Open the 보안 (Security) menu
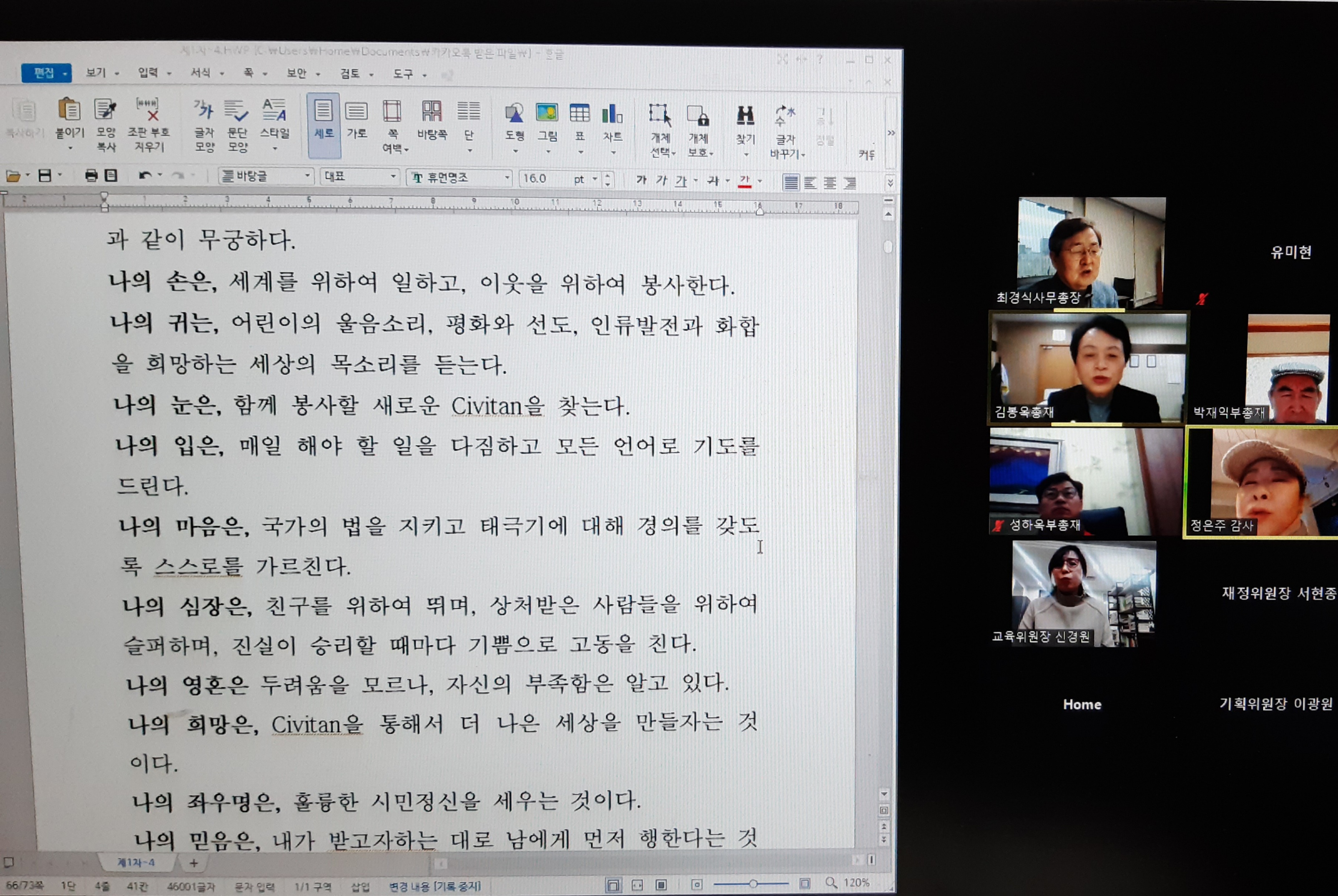Viewport: 1338px width, 896px height. point(303,73)
